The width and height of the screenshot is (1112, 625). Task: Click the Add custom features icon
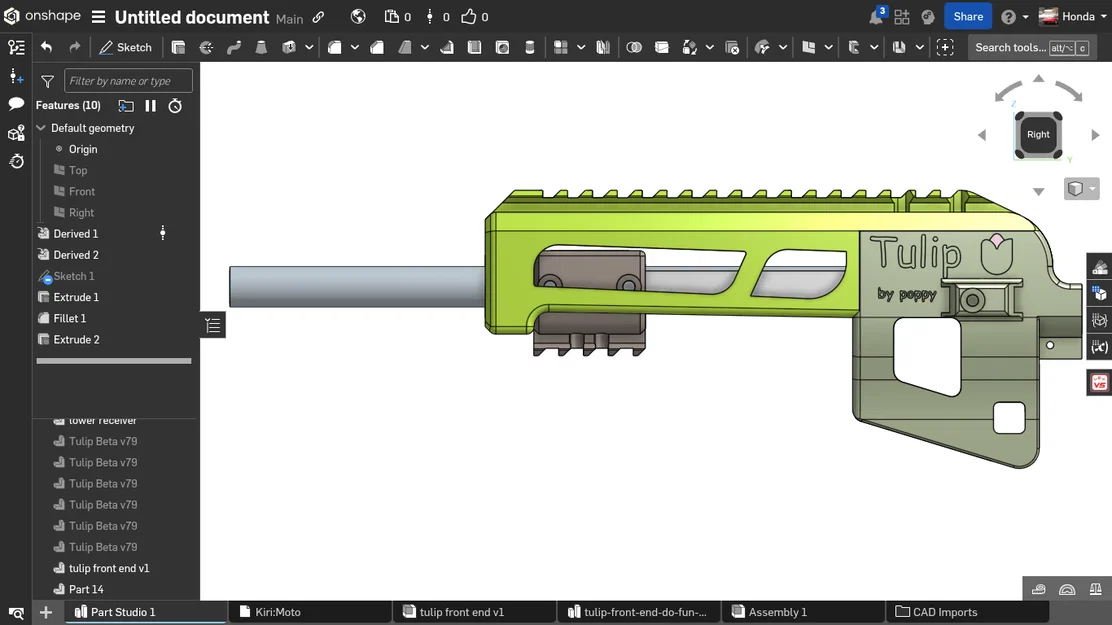coord(945,48)
